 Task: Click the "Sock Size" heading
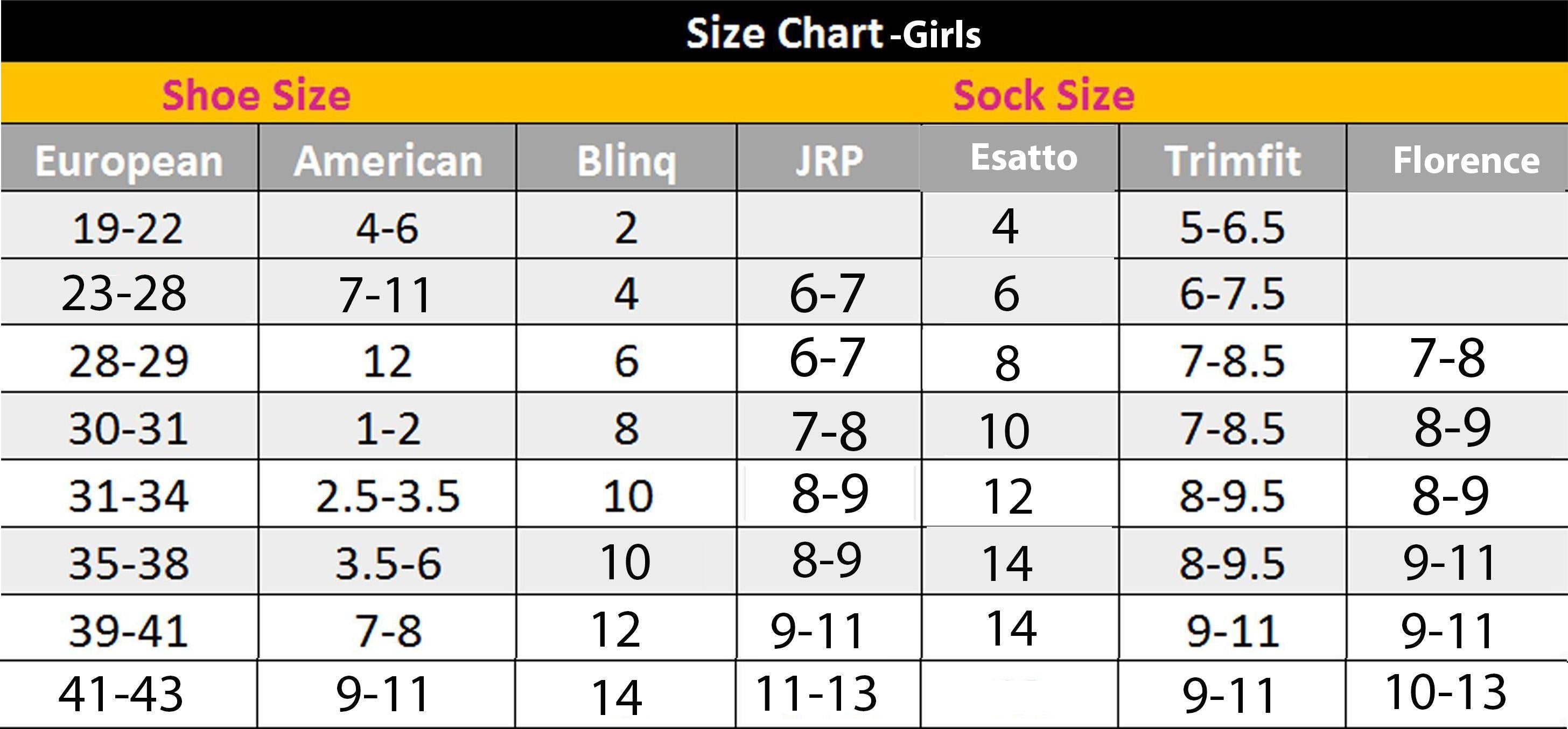(x=1044, y=95)
